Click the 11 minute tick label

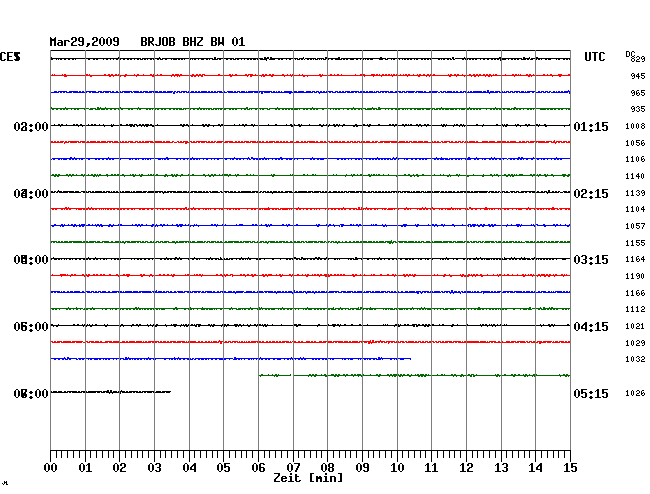click(x=431, y=468)
